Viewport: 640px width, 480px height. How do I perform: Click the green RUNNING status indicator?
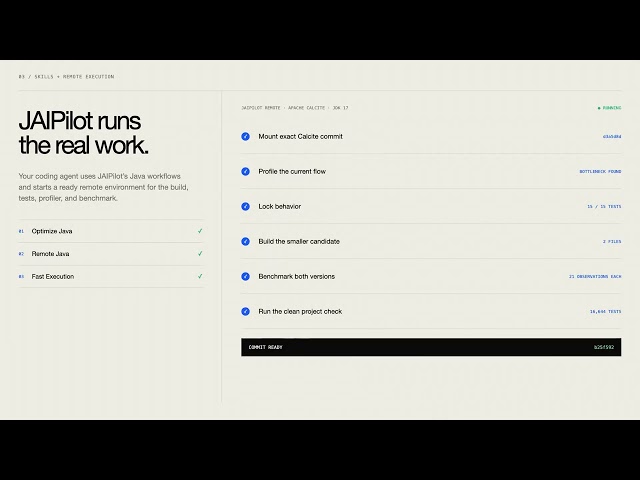click(x=609, y=108)
